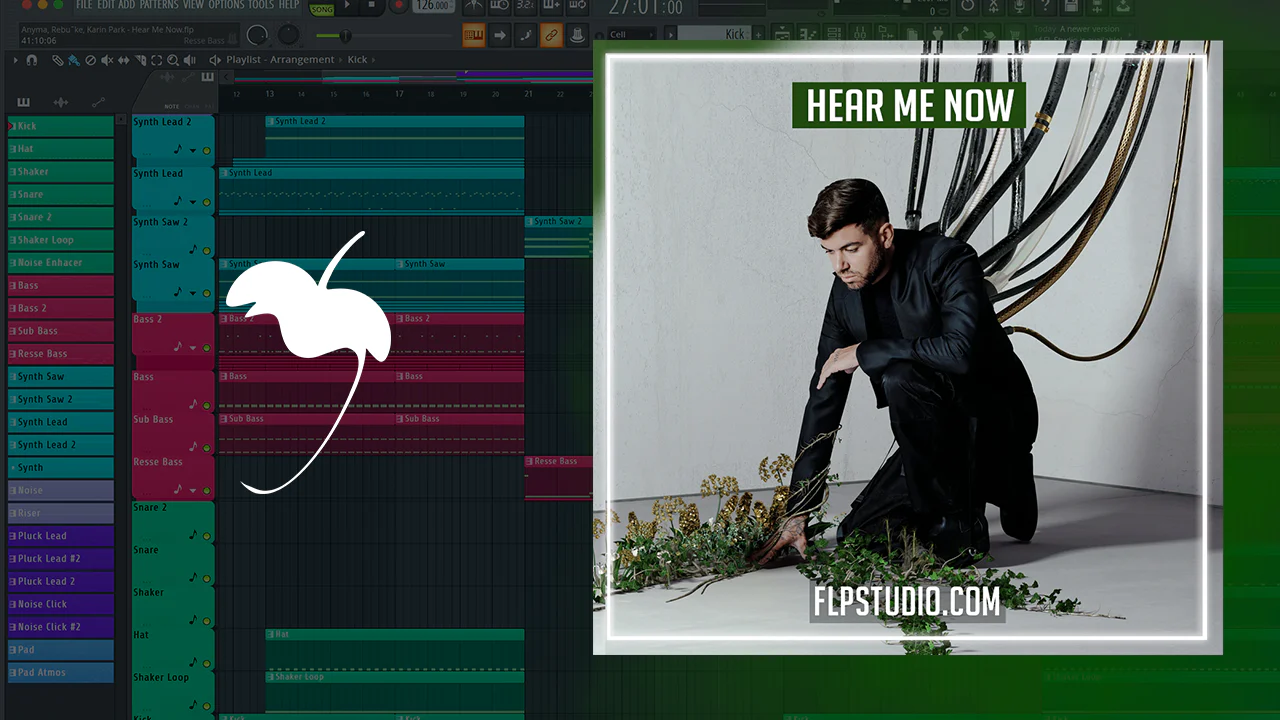
Task: Open the Resse Bass track dropdown arrow
Action: (193, 491)
